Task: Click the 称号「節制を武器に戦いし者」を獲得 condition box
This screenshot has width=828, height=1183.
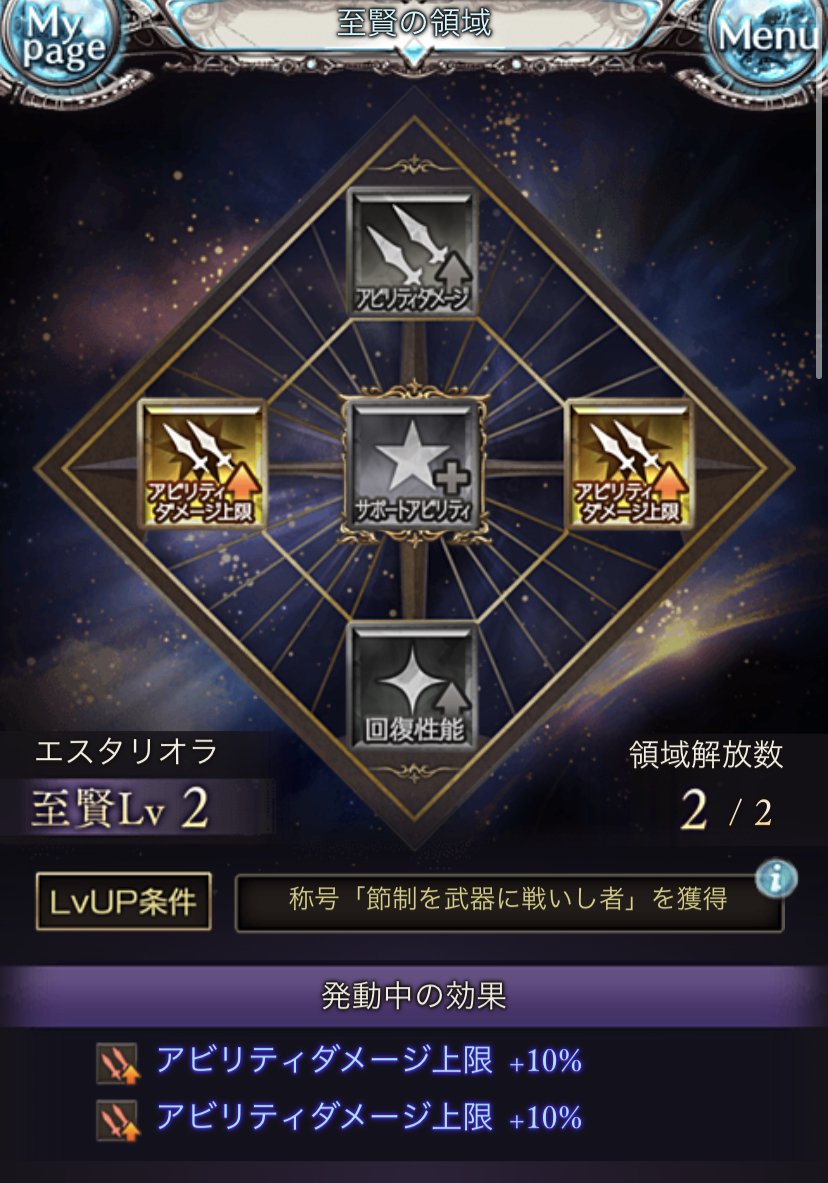Action: [x=509, y=902]
